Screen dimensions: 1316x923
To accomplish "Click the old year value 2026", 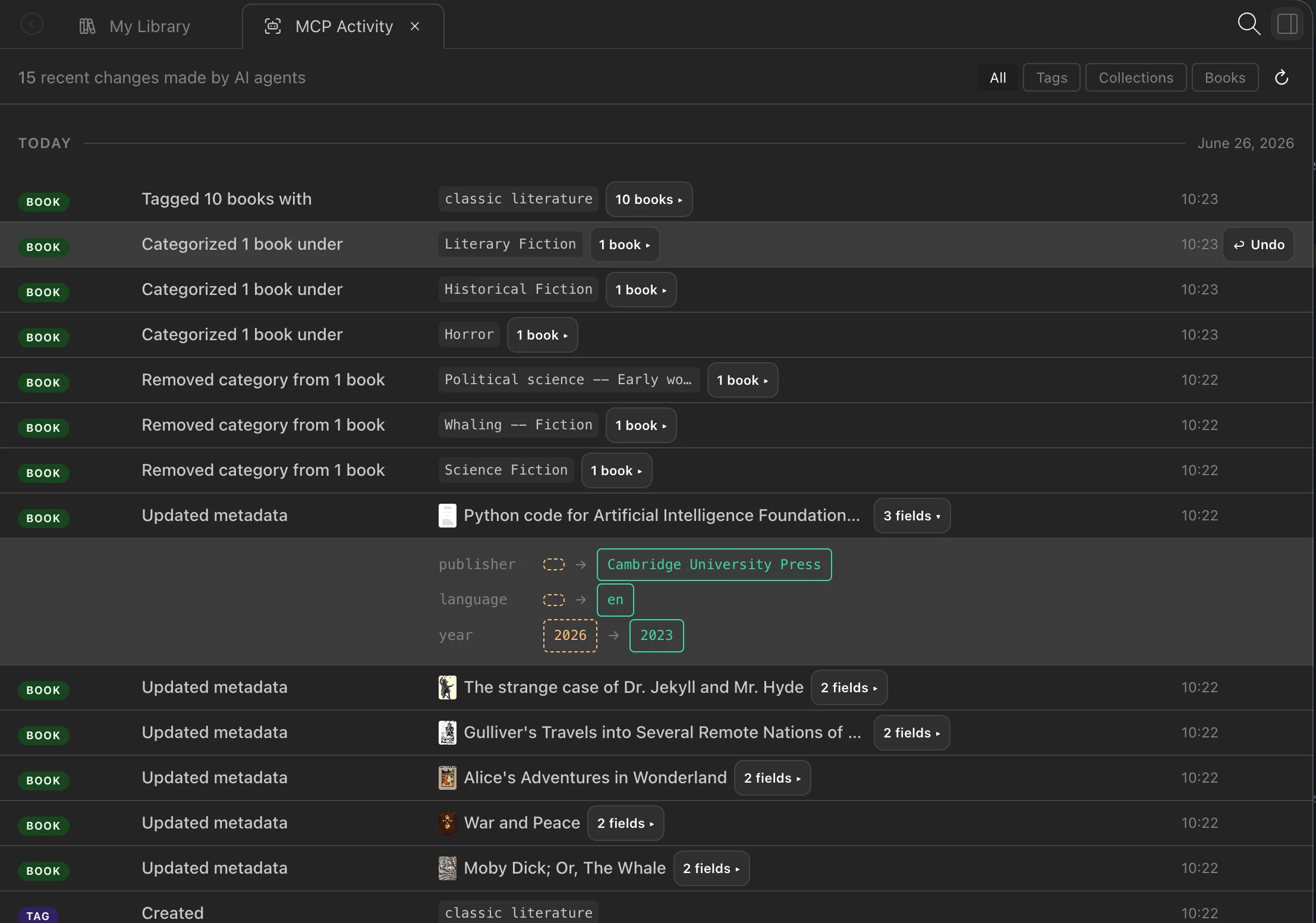I will tap(570, 635).
